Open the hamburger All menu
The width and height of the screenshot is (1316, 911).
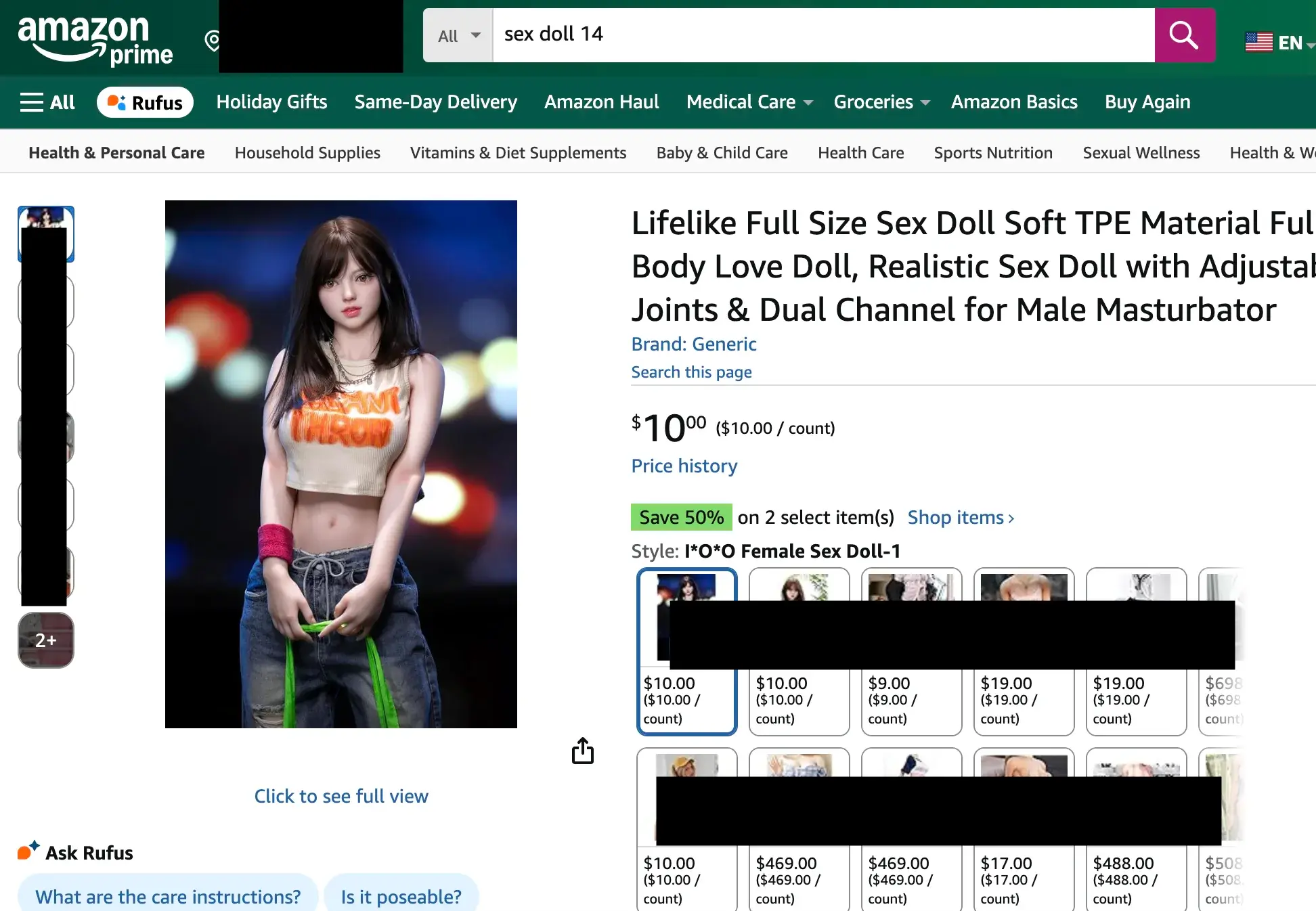coord(47,102)
